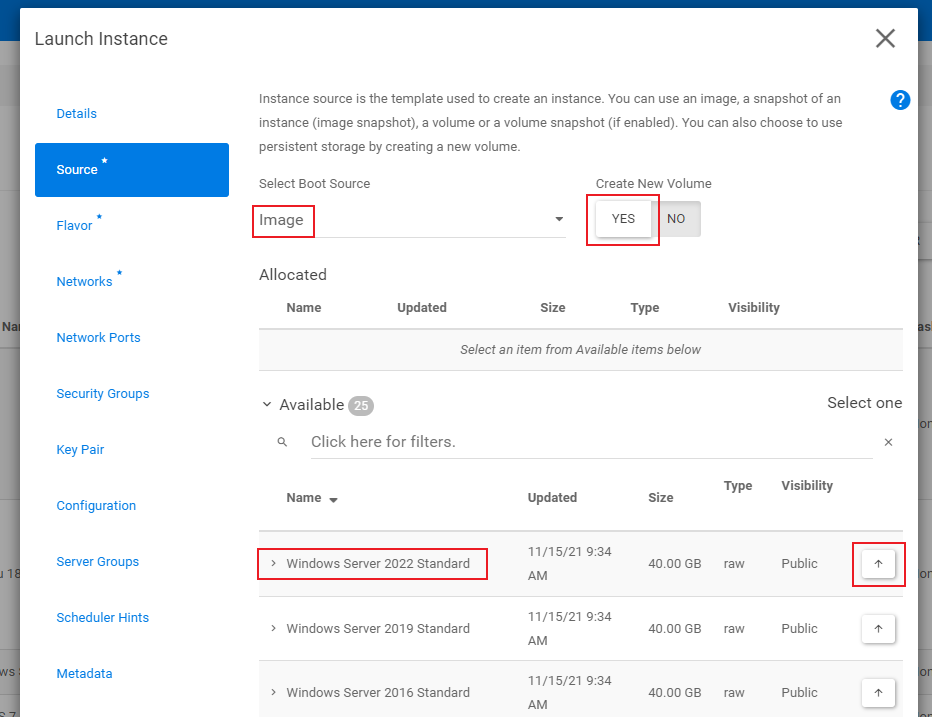This screenshot has height=717, width=932.
Task: Allocate Windows Server 2016 Standard with up arrow
Action: [x=878, y=693]
